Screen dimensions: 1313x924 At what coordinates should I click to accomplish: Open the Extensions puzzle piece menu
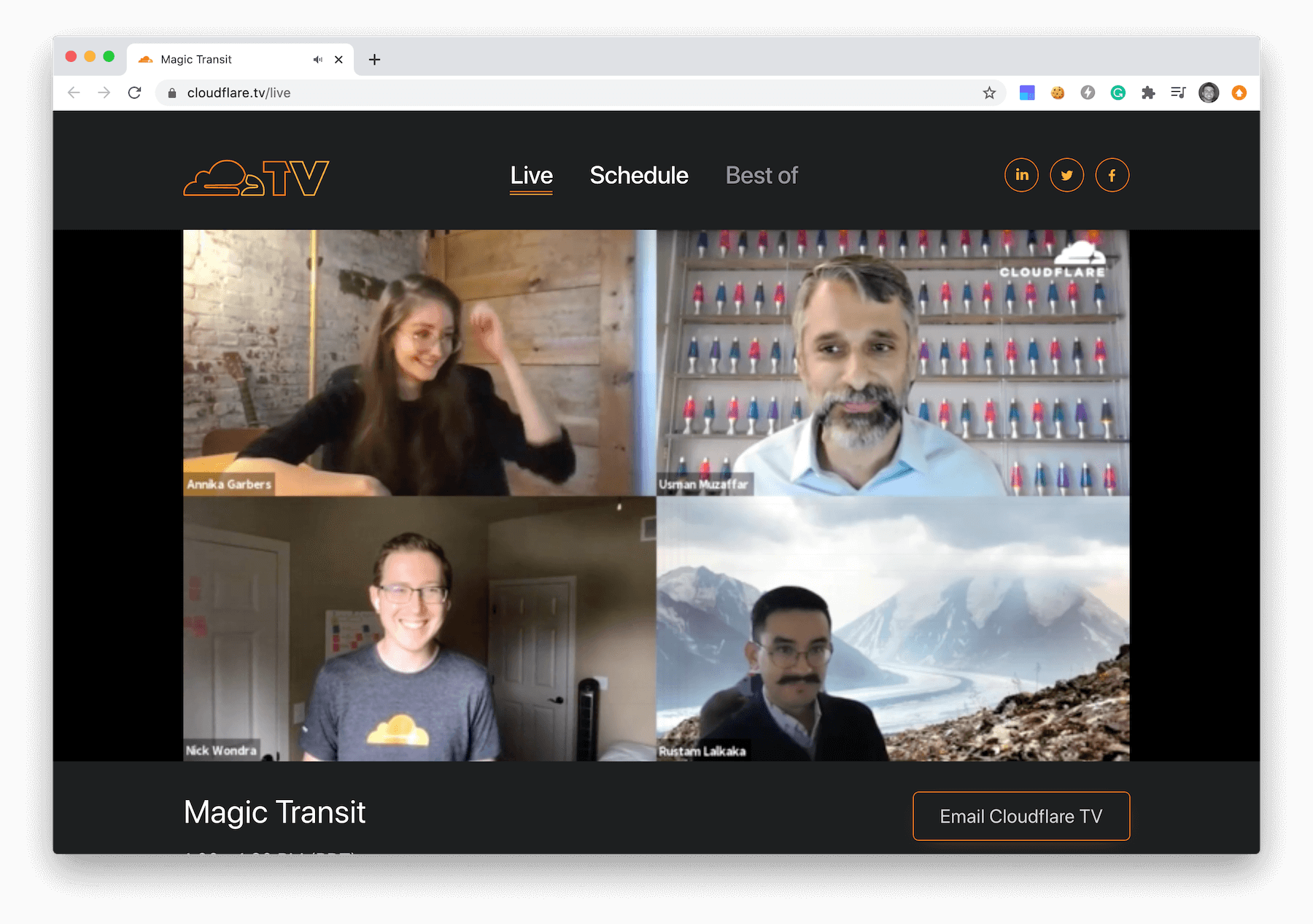coord(1148,93)
